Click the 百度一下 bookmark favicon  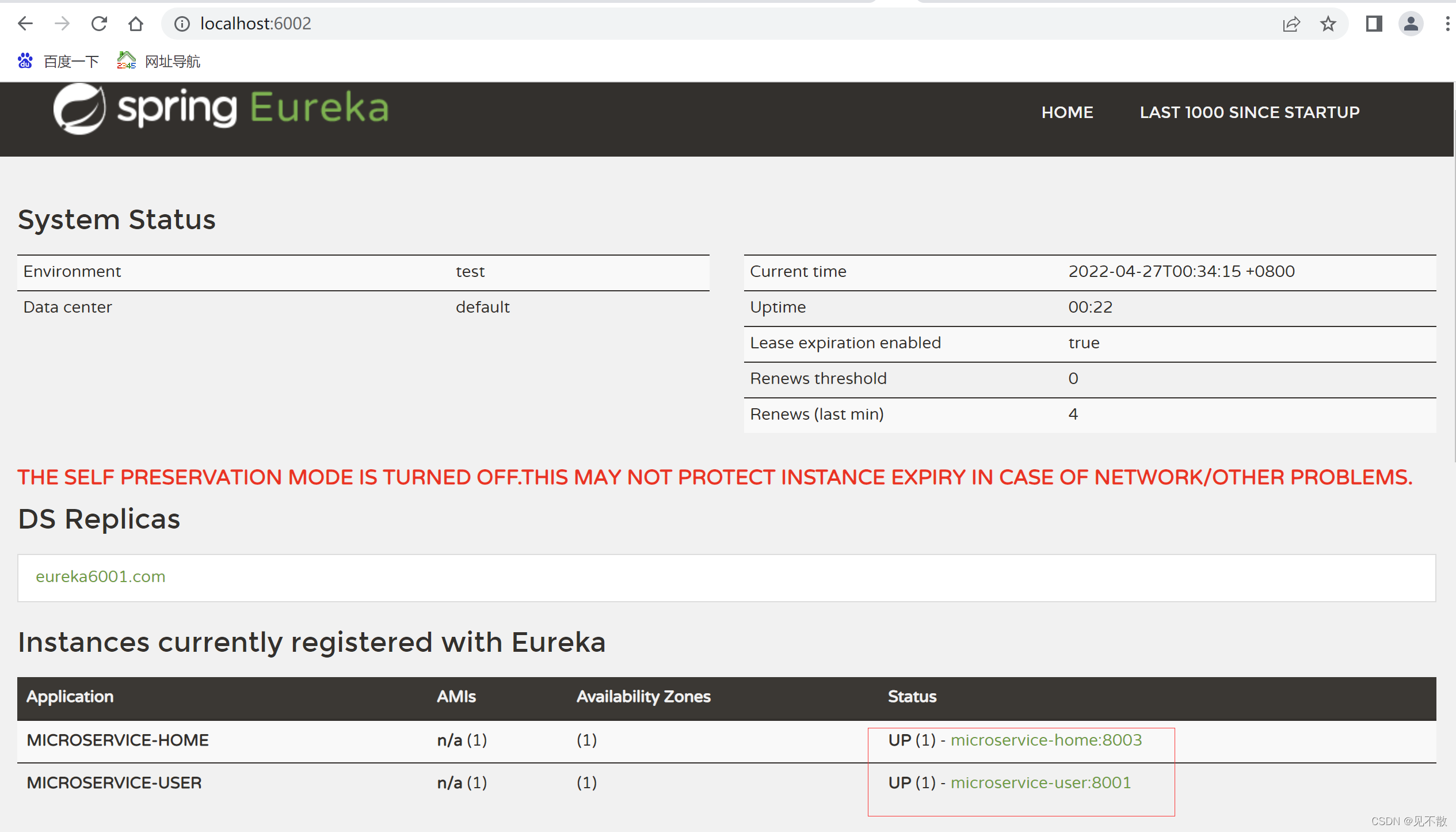[x=25, y=60]
